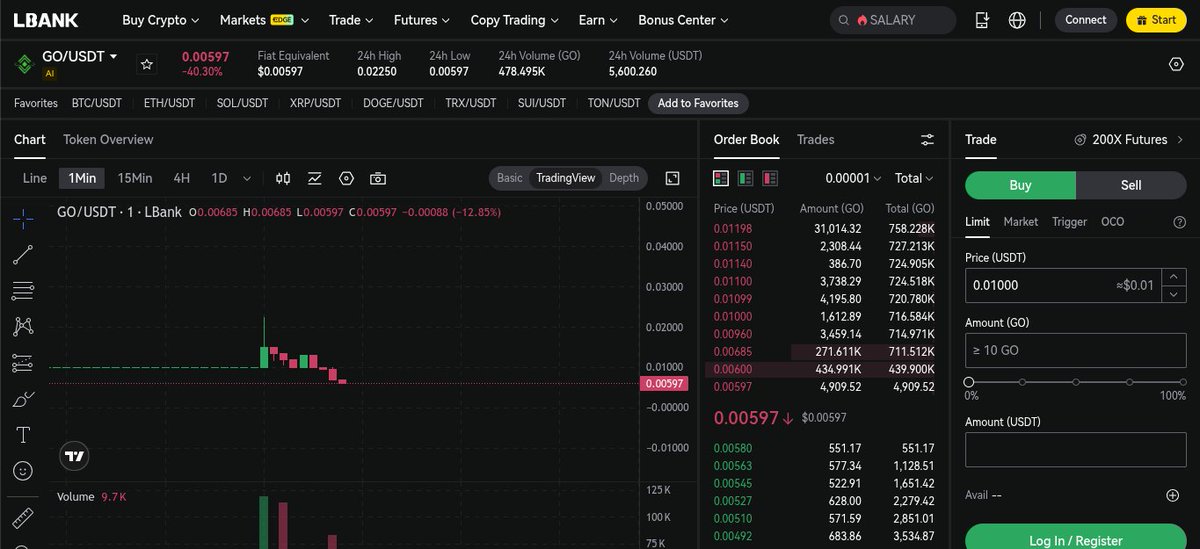Select the Market order tab
The width and height of the screenshot is (1200, 549).
(x=1021, y=222)
